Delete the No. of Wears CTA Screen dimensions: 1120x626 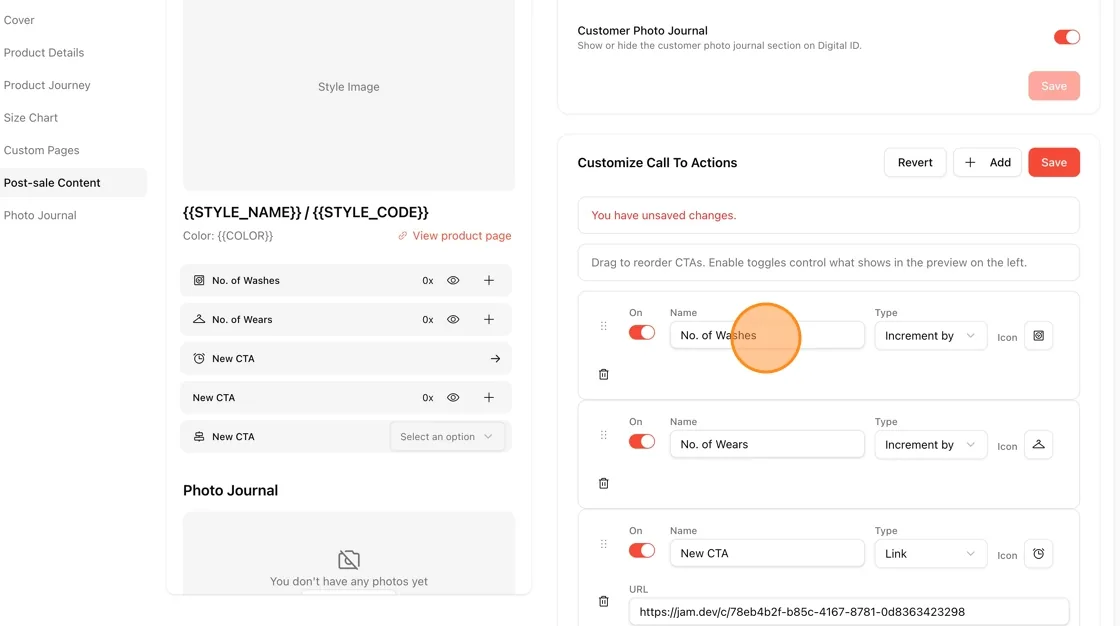(604, 484)
